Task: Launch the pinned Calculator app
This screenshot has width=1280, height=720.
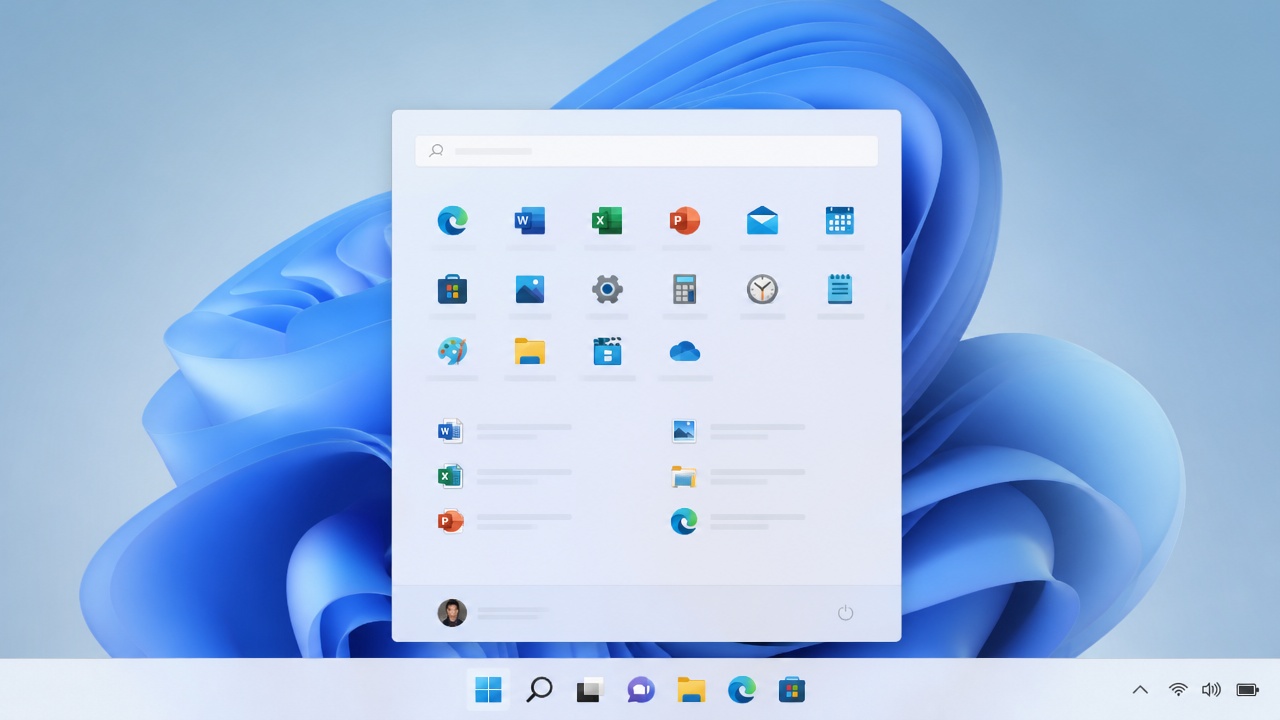Action: click(685, 289)
